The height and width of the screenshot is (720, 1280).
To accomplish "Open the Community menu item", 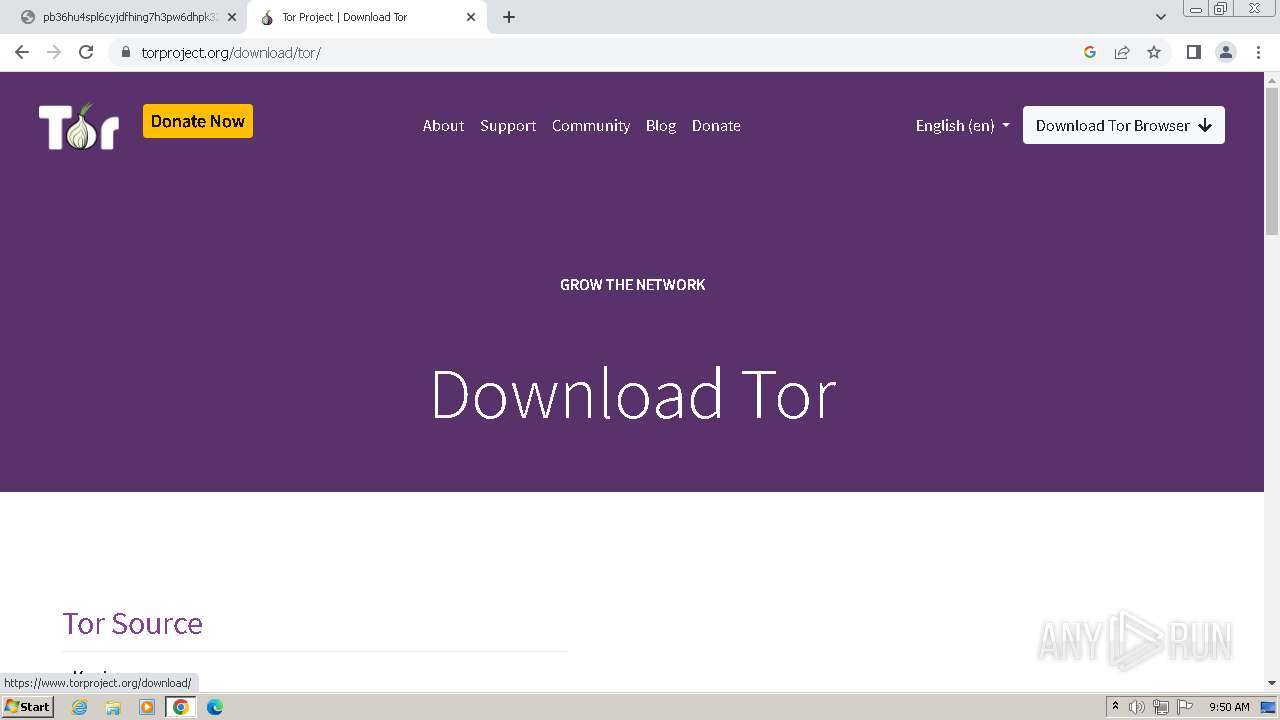I will click(591, 126).
